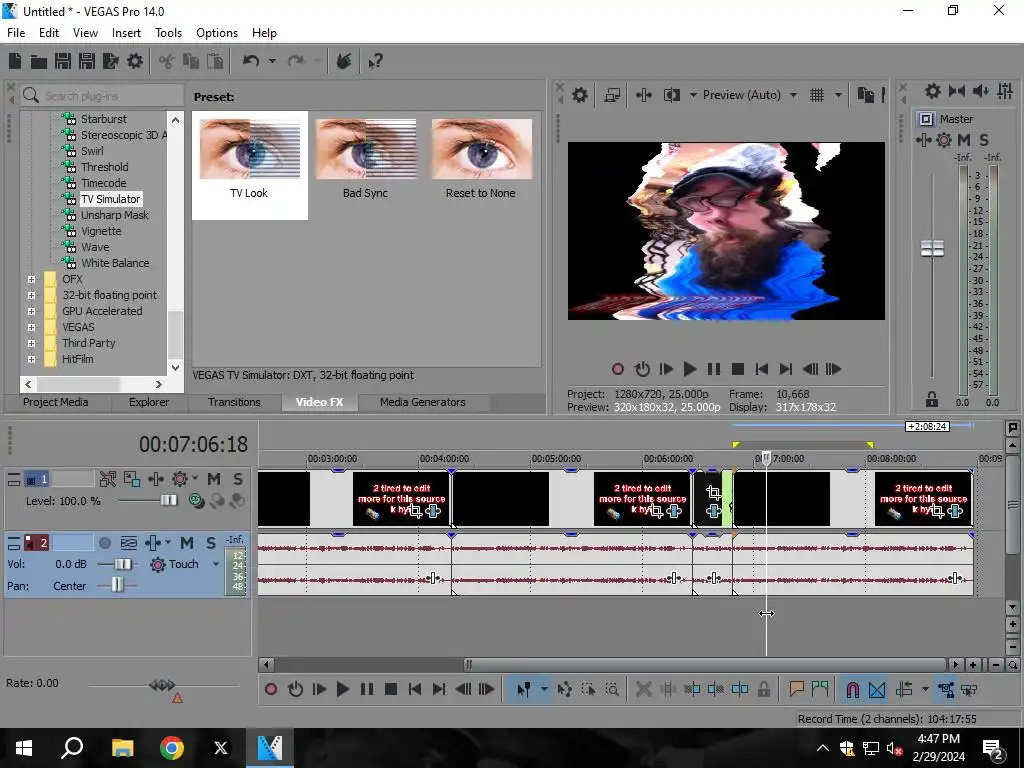The height and width of the screenshot is (768, 1024).
Task: Stop playback in preview transport
Action: pos(738,370)
